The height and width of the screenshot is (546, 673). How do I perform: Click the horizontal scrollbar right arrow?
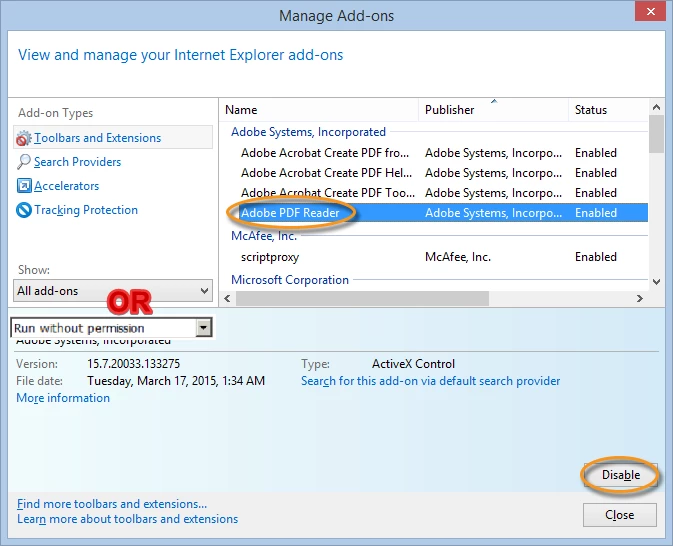coord(640,298)
